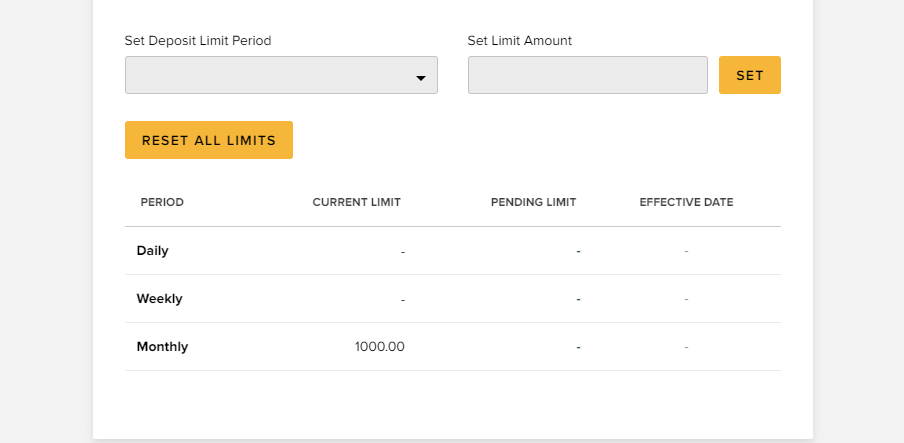
Task: Click the Weekly current limit dash value
Action: [x=402, y=299]
